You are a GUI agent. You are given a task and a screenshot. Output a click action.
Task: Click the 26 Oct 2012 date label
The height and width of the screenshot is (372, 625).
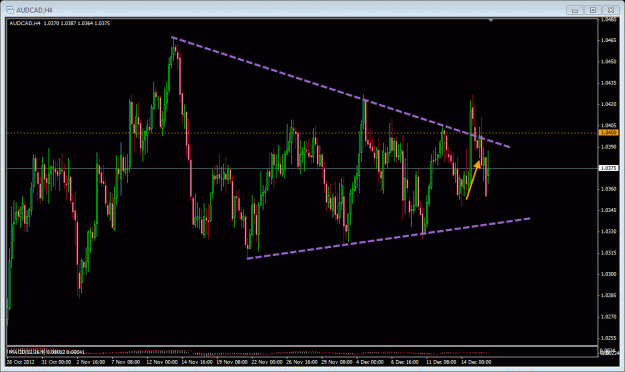(x=21, y=362)
